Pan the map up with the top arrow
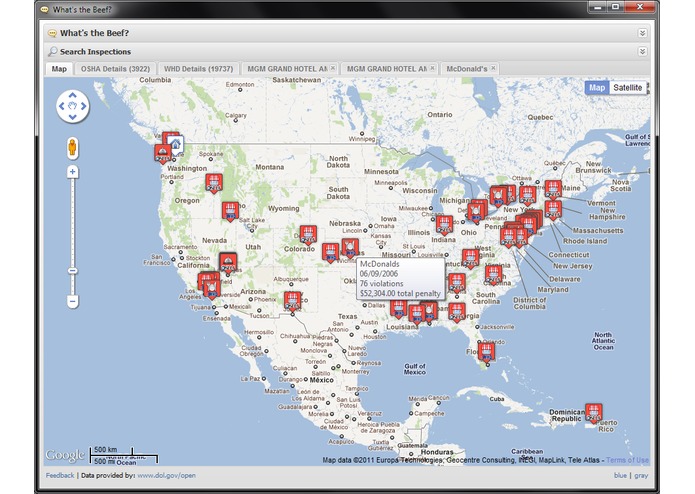 click(73, 95)
